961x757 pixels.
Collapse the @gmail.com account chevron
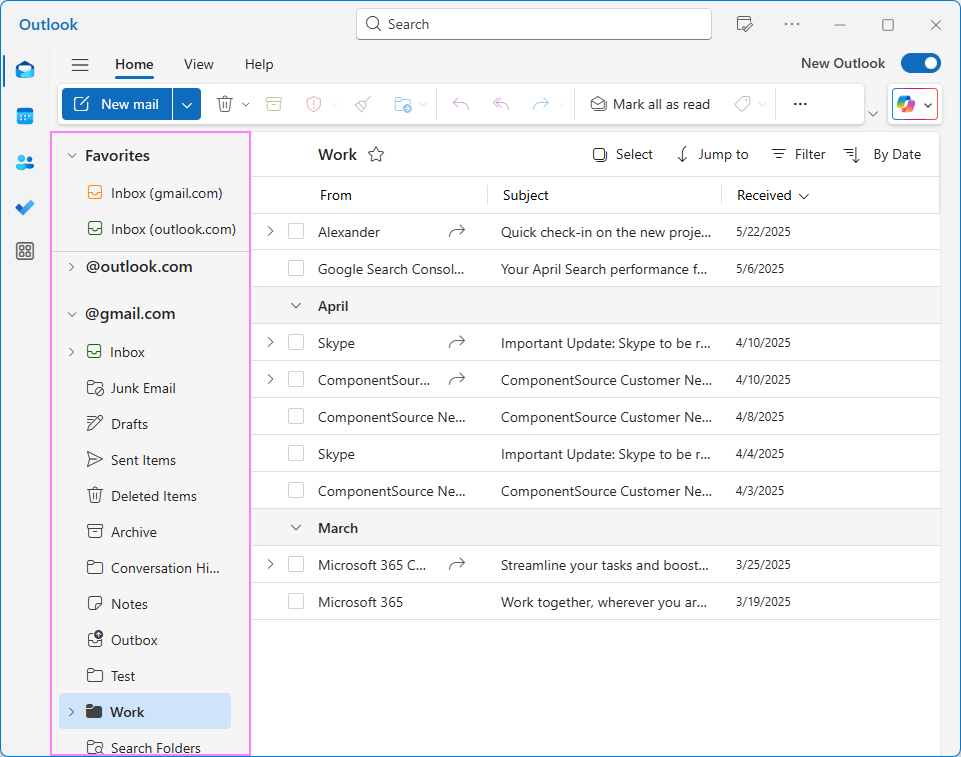point(72,314)
